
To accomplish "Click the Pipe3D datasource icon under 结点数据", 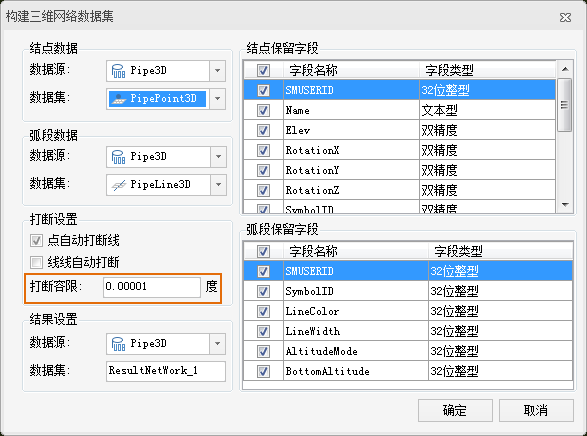I will click(x=118, y=71).
